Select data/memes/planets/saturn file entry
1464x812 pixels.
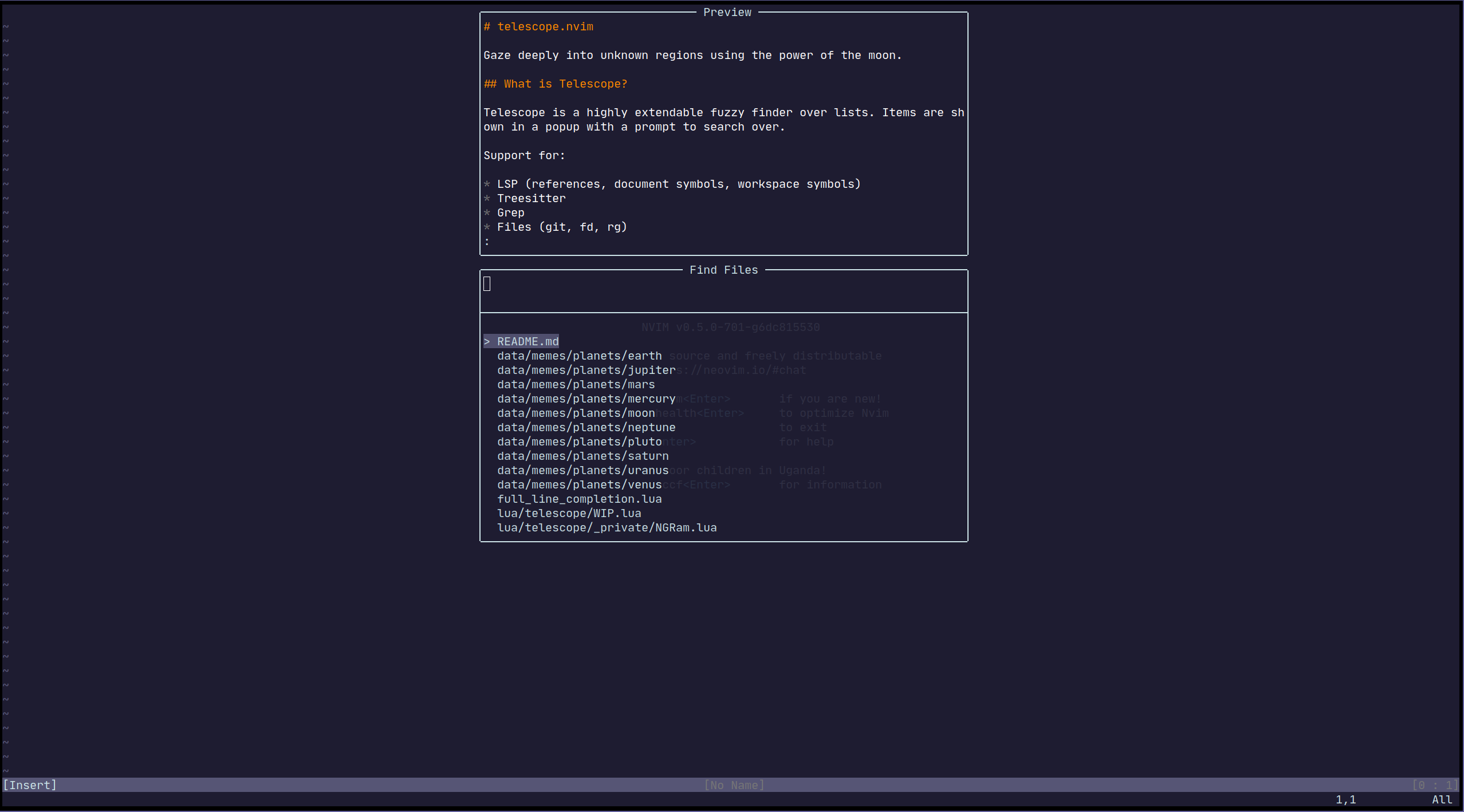click(x=583, y=456)
